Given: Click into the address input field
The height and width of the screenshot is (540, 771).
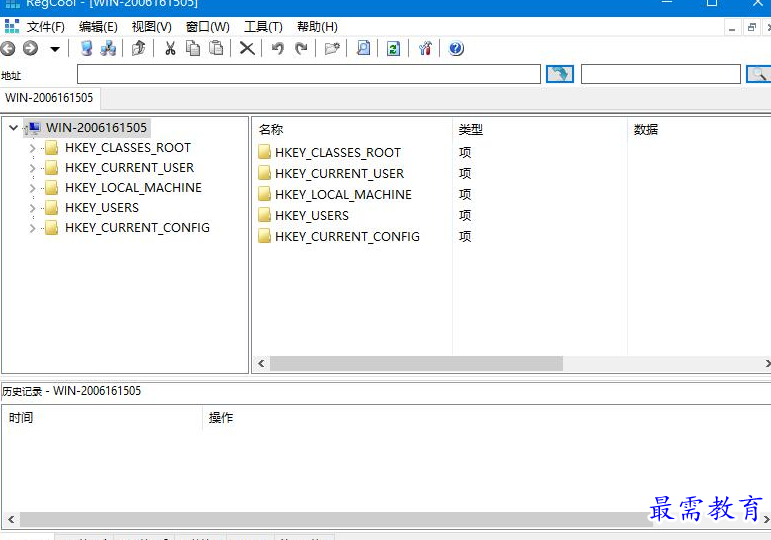Looking at the screenshot, I should click(x=309, y=74).
